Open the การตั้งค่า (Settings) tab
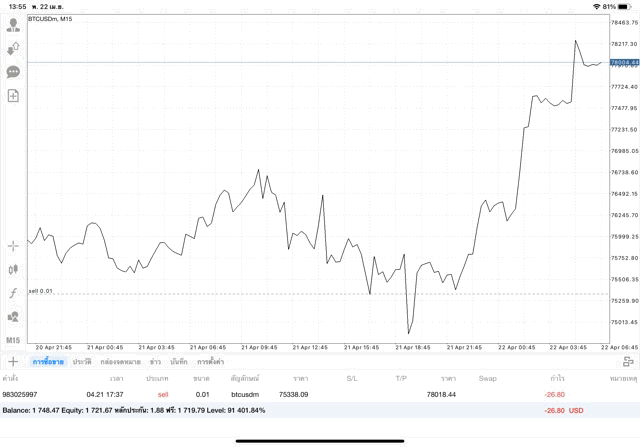This screenshot has width=640, height=447. pos(210,361)
